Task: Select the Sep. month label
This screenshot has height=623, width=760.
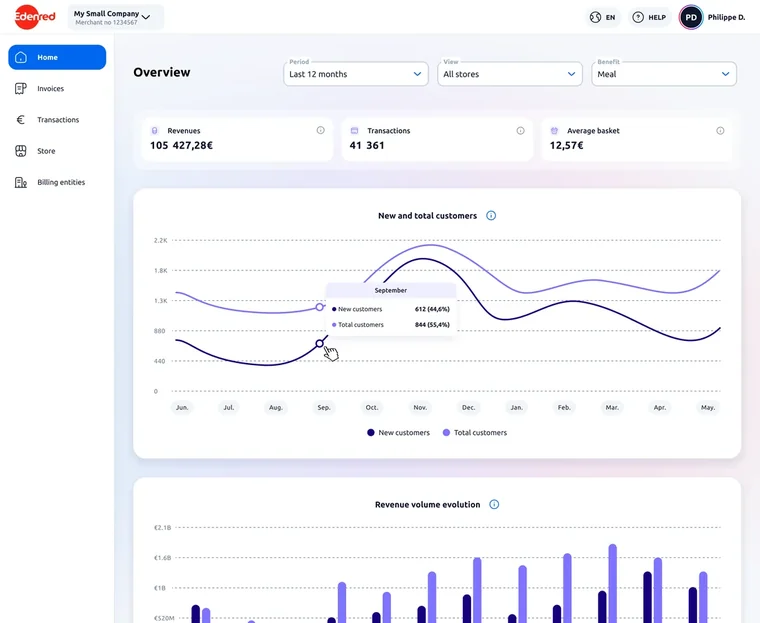Action: (x=324, y=408)
